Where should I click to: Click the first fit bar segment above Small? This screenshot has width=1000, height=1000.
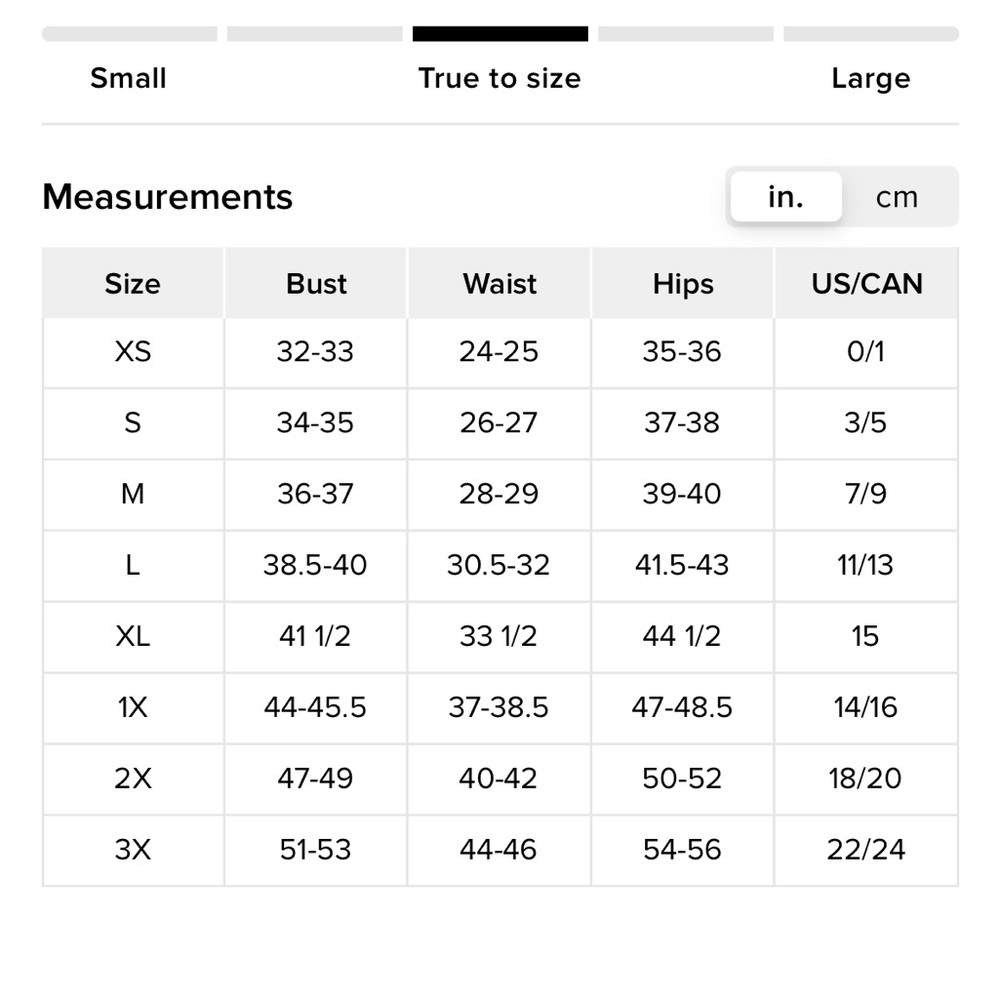coord(129,34)
